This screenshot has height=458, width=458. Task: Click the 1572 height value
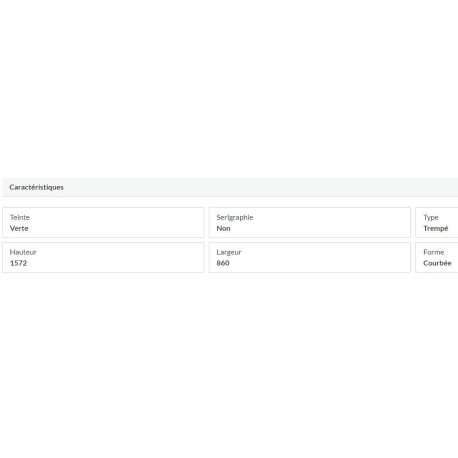click(18, 263)
